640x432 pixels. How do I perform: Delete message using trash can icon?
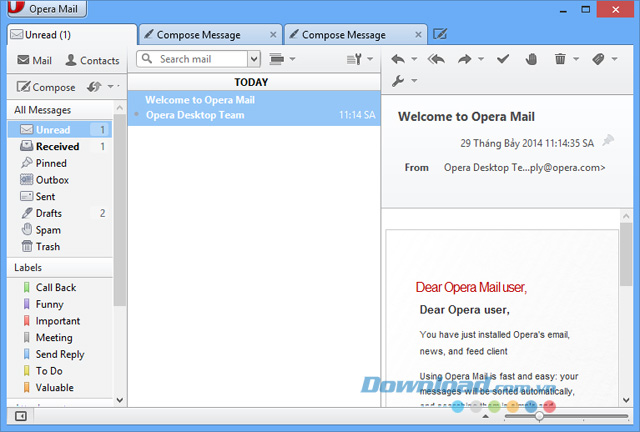[560, 59]
